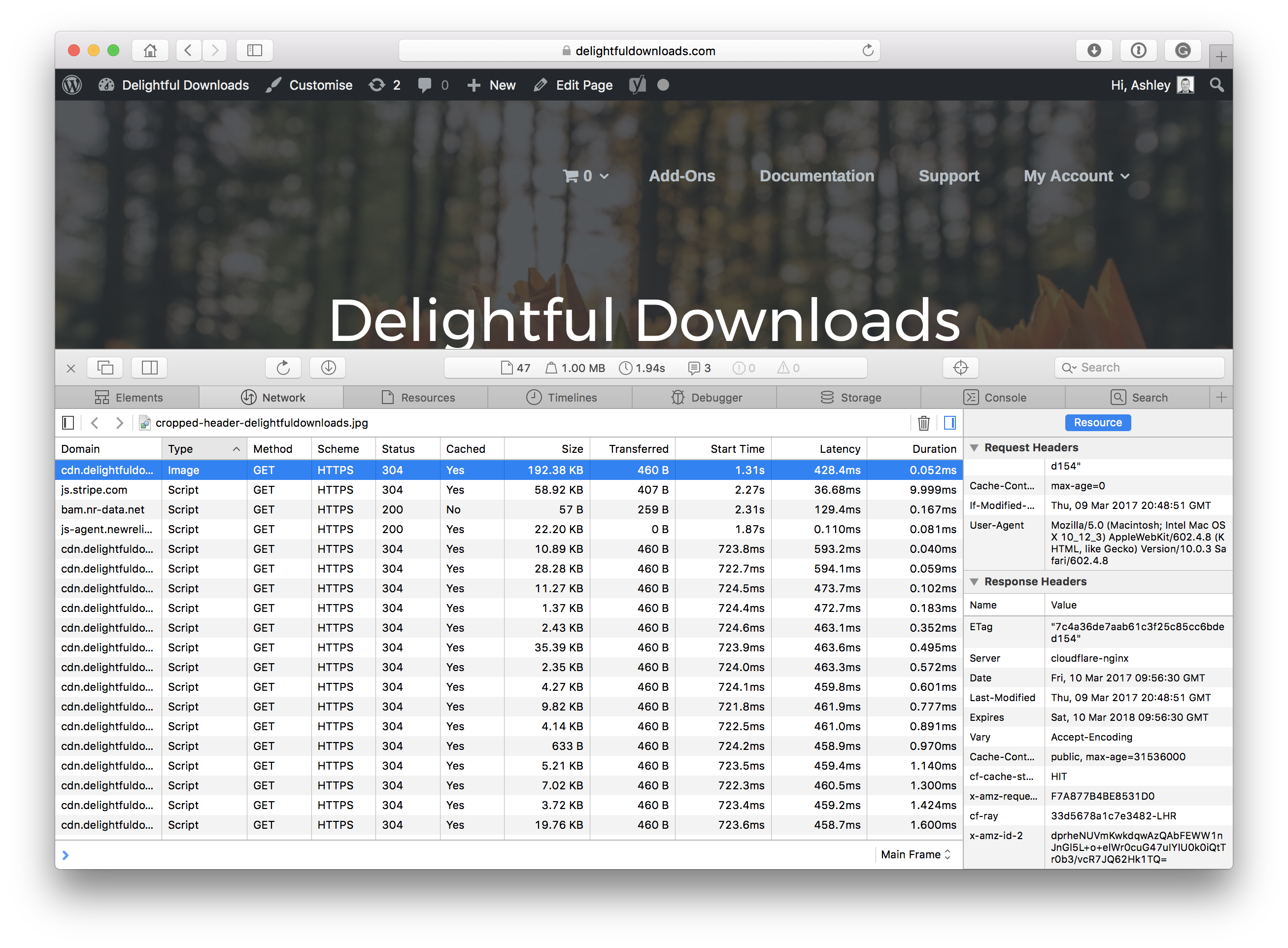Switch to Elements tab

coord(127,397)
